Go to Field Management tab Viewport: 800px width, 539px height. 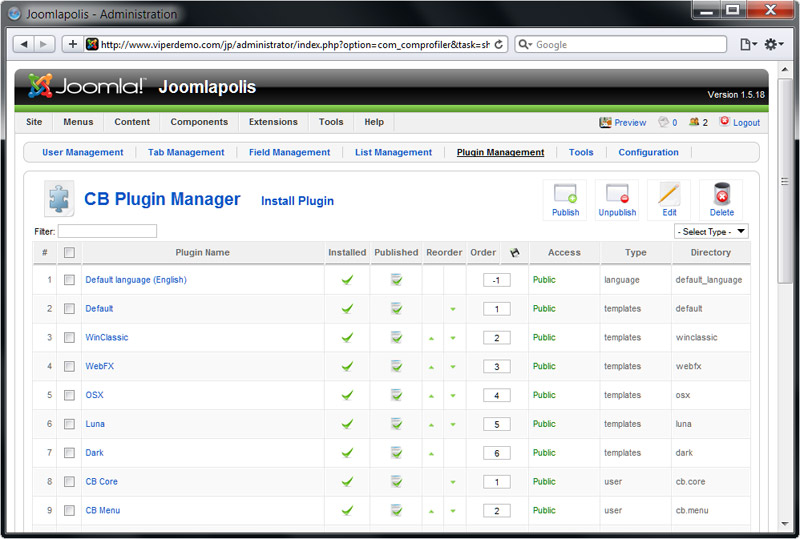289,152
